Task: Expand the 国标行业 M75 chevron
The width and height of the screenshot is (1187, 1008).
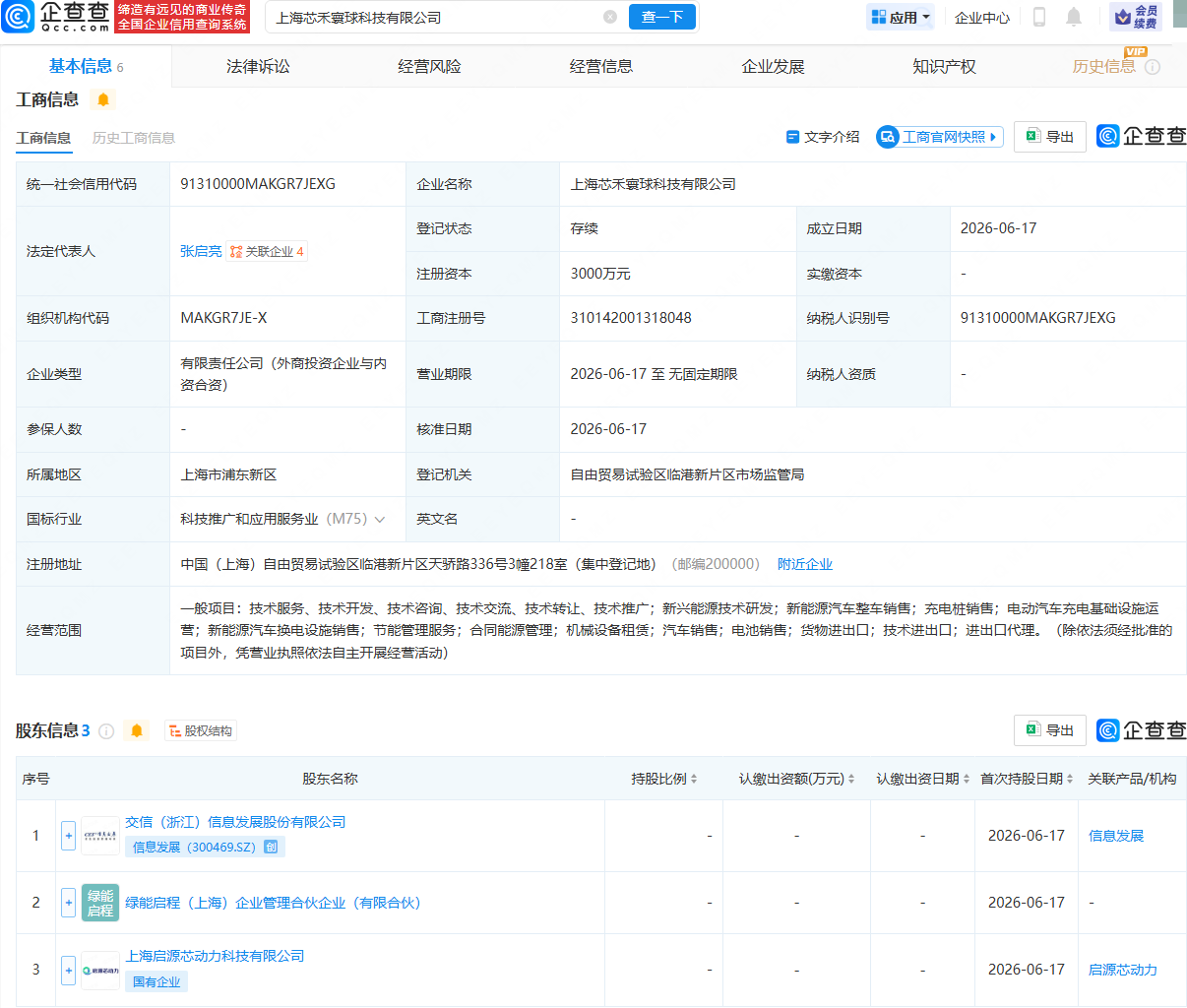Action: 380,520
